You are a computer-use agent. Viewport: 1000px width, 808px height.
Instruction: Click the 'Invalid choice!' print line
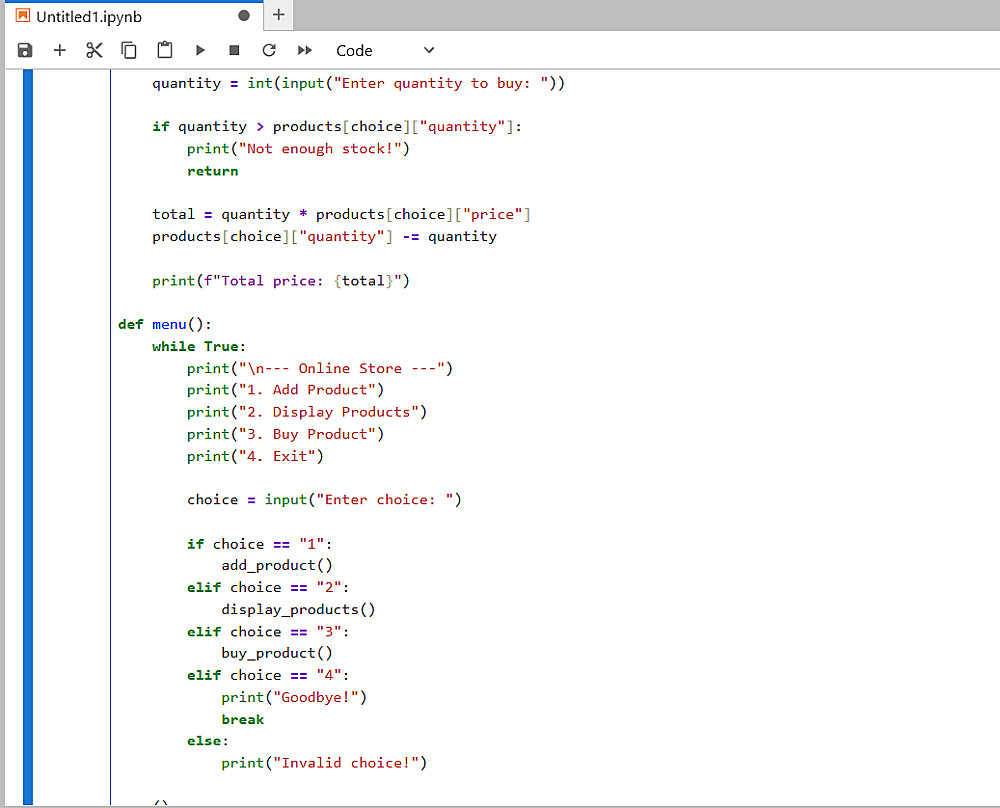tap(324, 763)
